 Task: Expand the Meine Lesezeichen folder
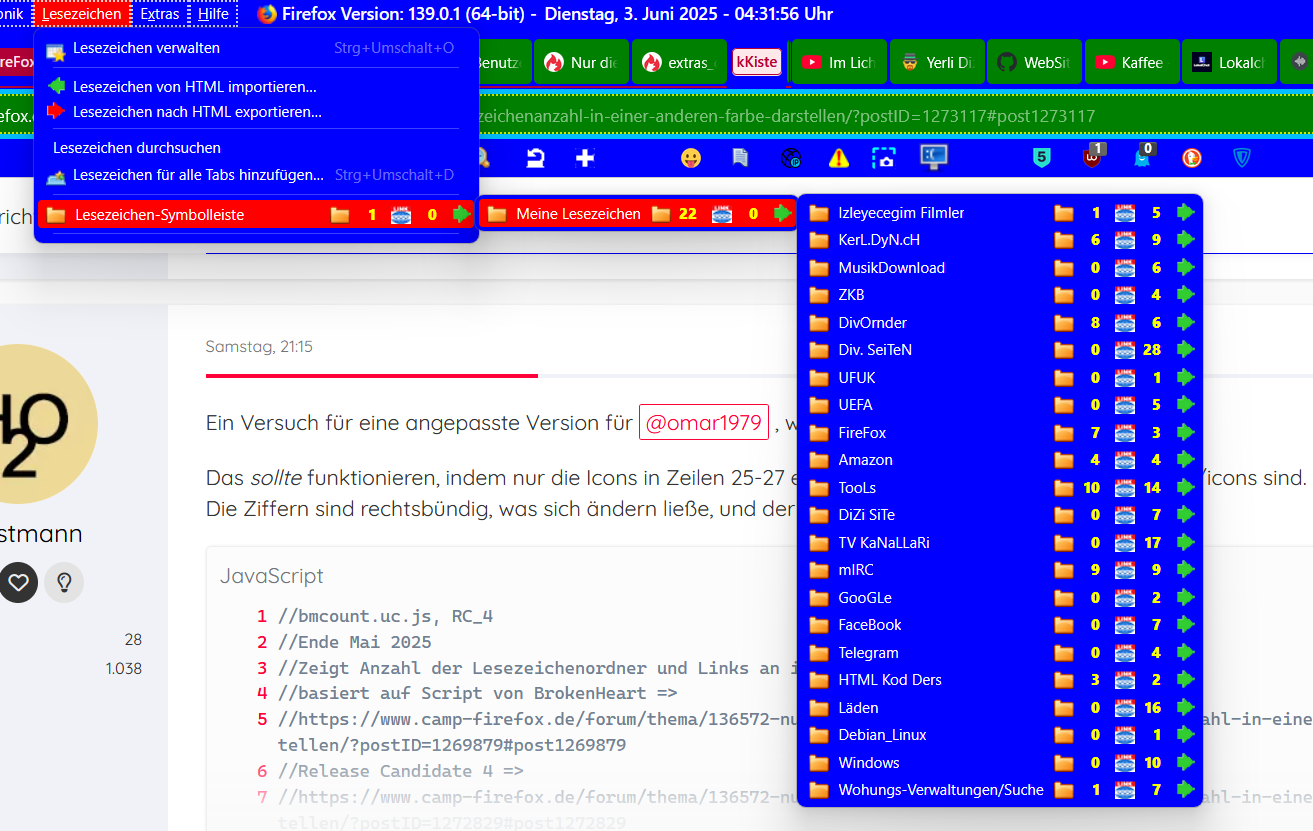coord(637,213)
